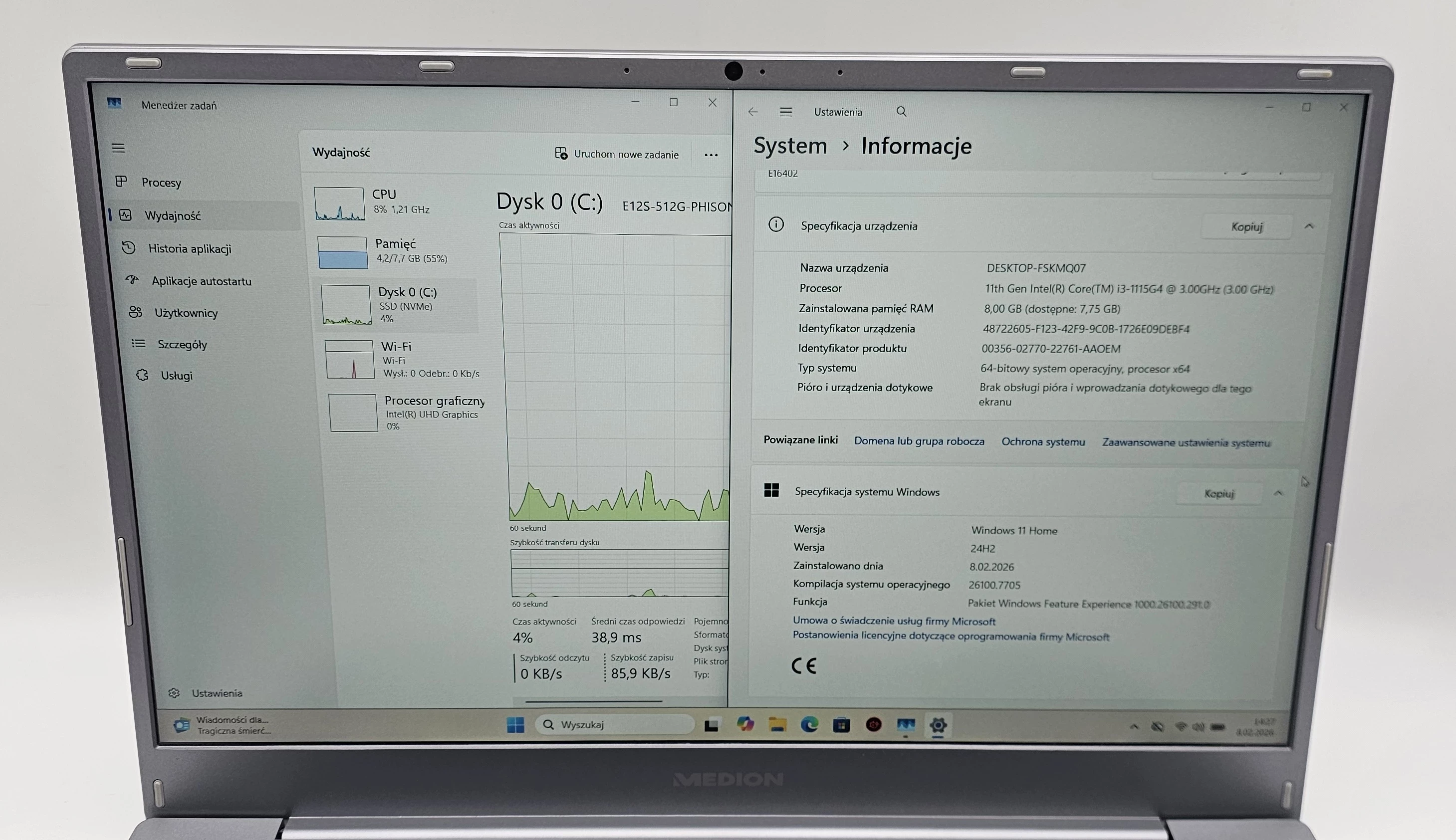
Task: Open Usługi section in Task Manager
Action: tap(176, 376)
